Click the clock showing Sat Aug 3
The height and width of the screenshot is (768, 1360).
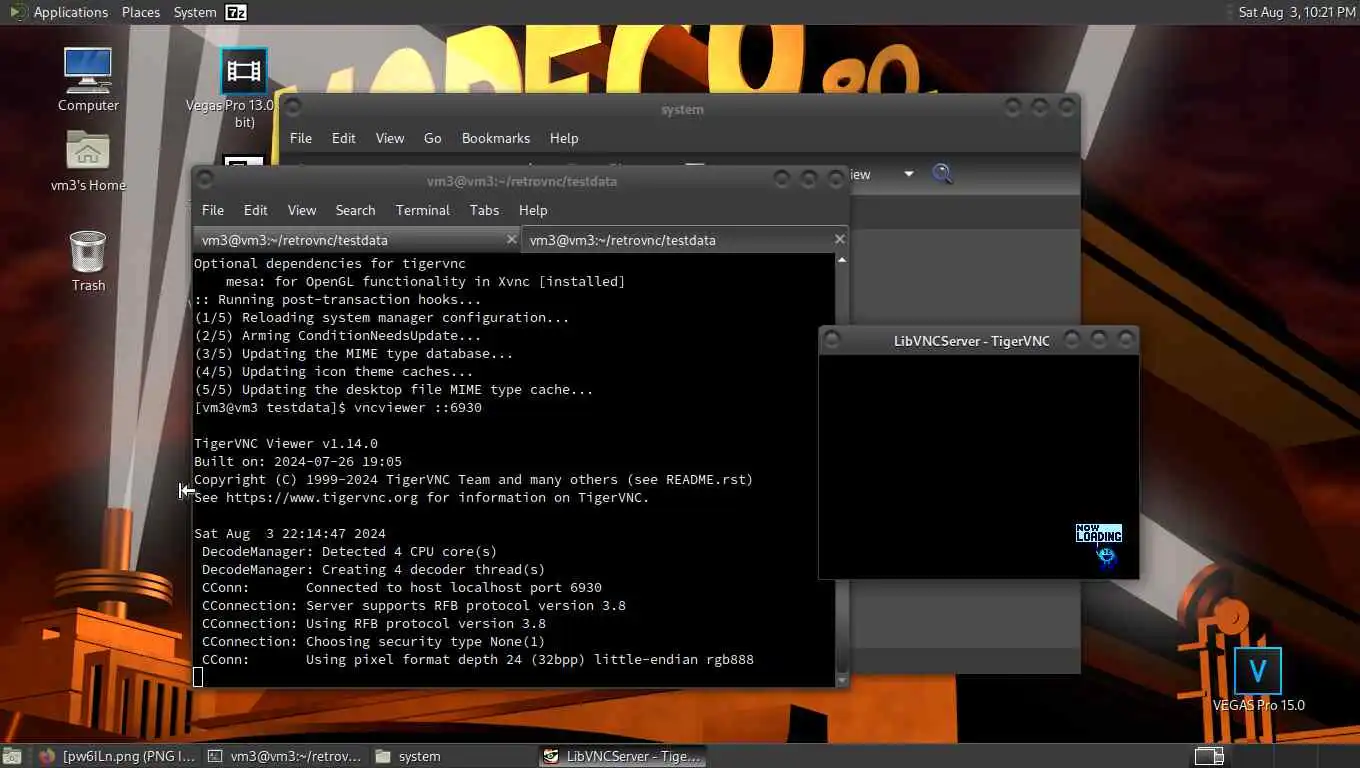1296,12
